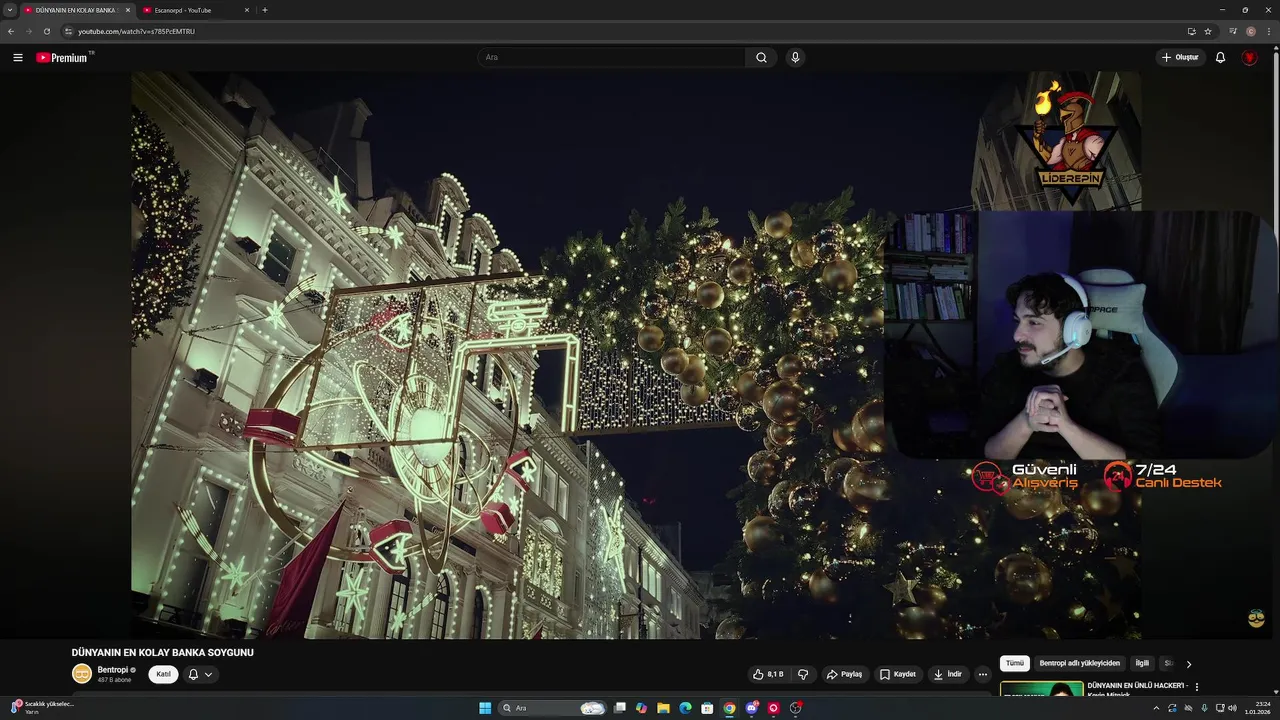The height and width of the screenshot is (720, 1280).
Task: Start voice search with microphone icon
Action: [795, 57]
